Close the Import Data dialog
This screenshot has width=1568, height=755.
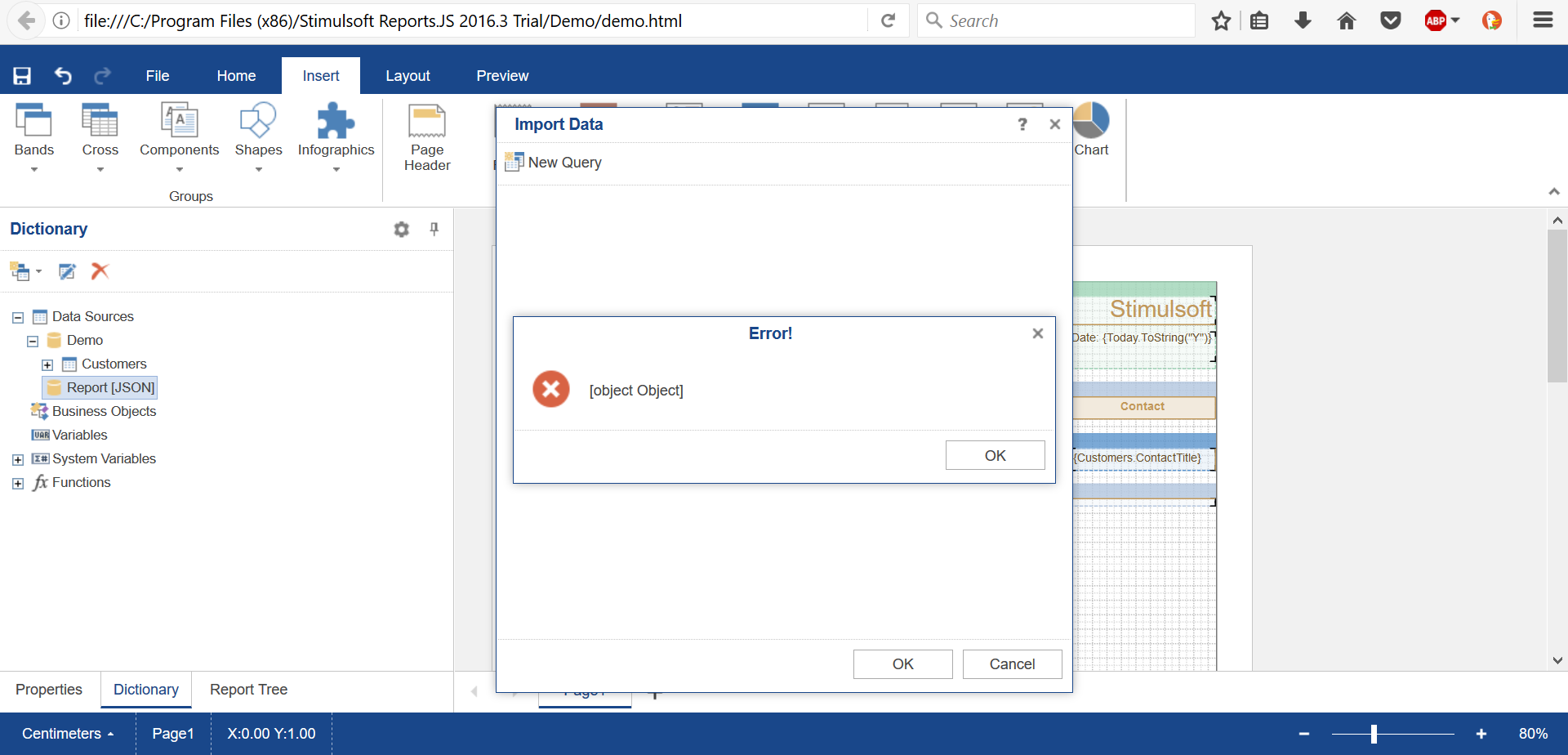[1055, 124]
